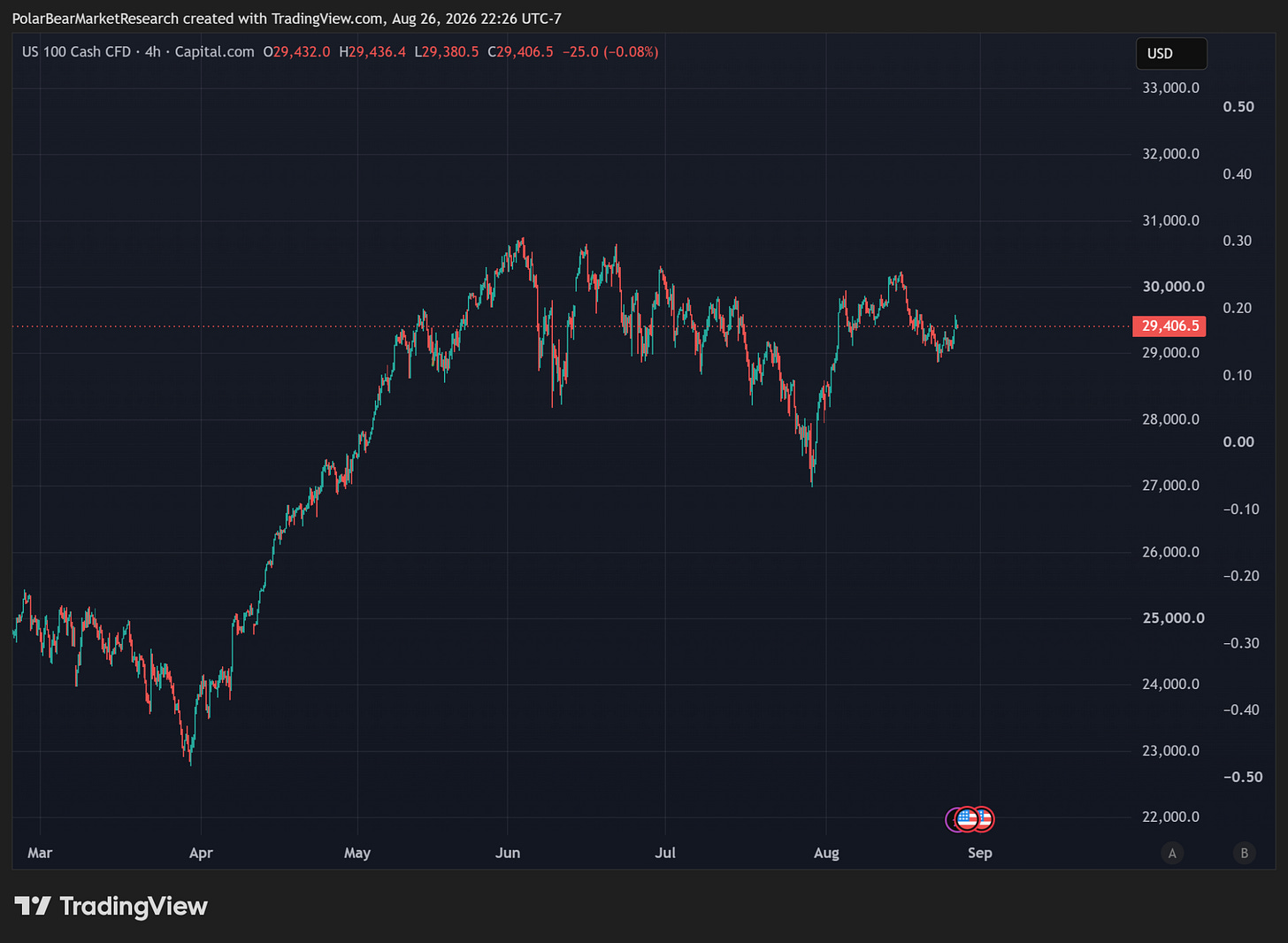This screenshot has height=943, width=1288.
Task: Click the −25.0 (−0.08%) change value
Action: click(x=610, y=52)
